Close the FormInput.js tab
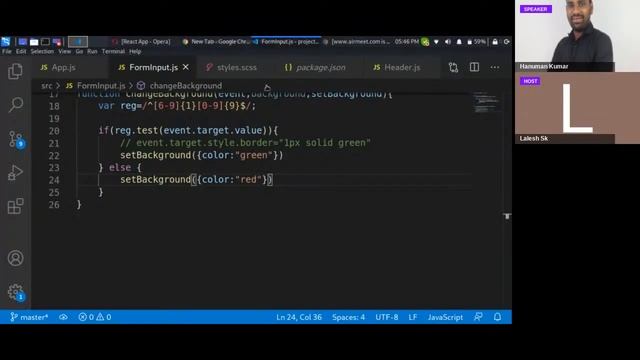The height and width of the screenshot is (360, 640). [186, 67]
